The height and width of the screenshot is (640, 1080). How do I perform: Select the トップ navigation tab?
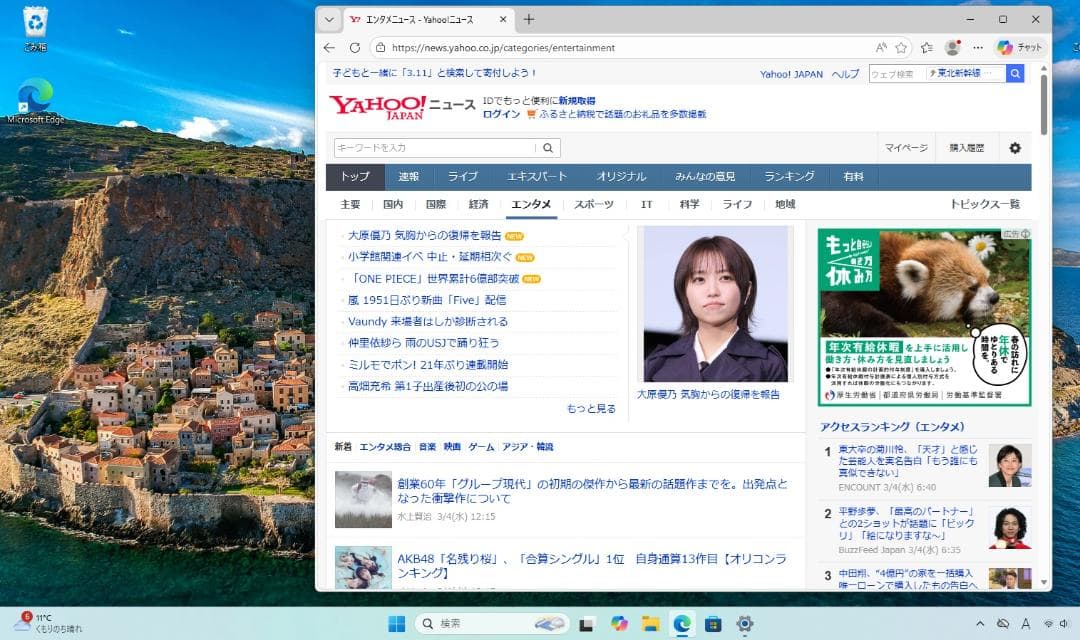355,176
